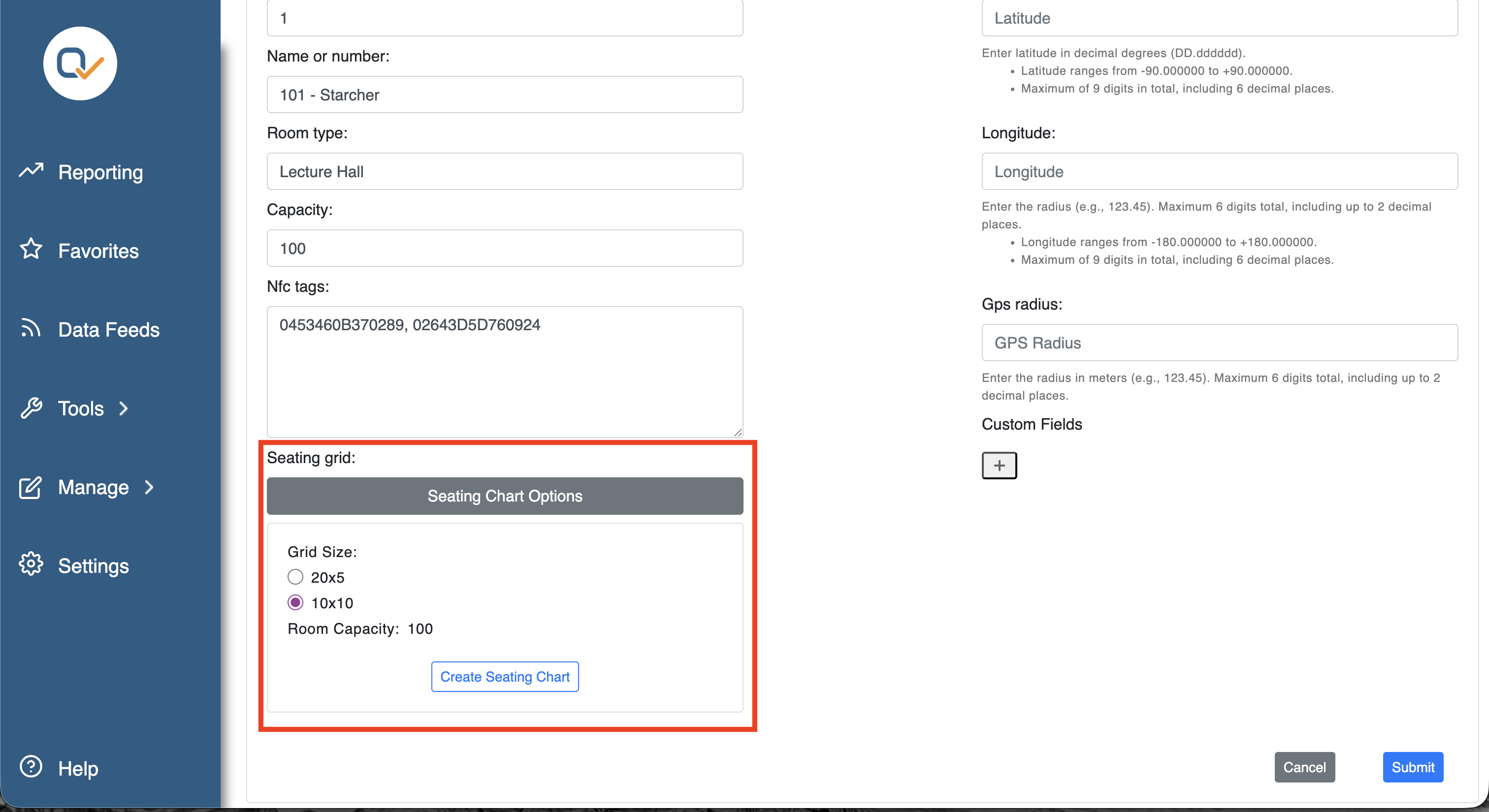Click the Reporting trend-line icon

(31, 170)
